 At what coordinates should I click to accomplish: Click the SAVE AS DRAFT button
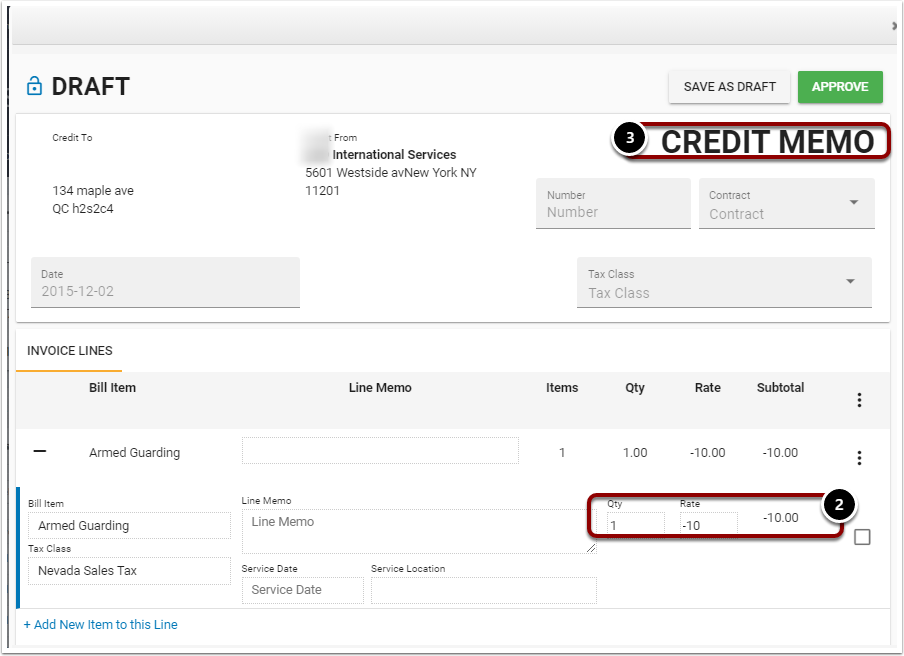point(729,87)
